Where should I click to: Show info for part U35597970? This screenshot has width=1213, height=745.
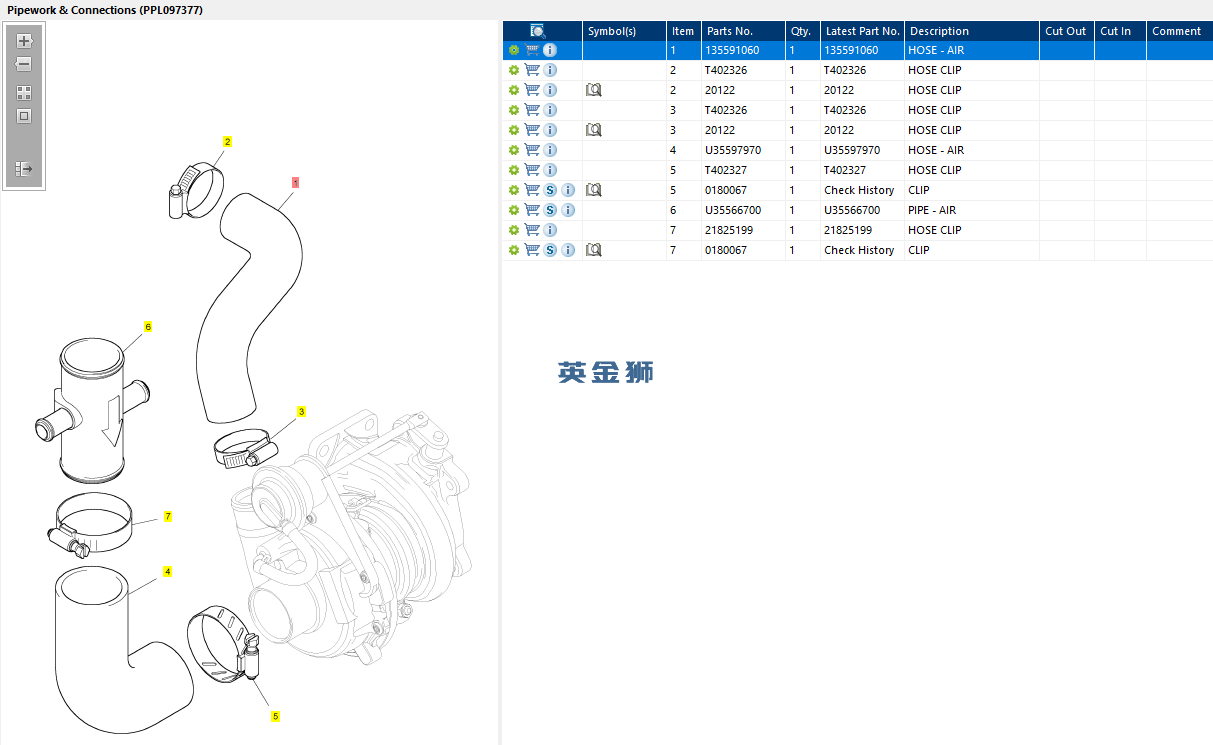click(550, 150)
